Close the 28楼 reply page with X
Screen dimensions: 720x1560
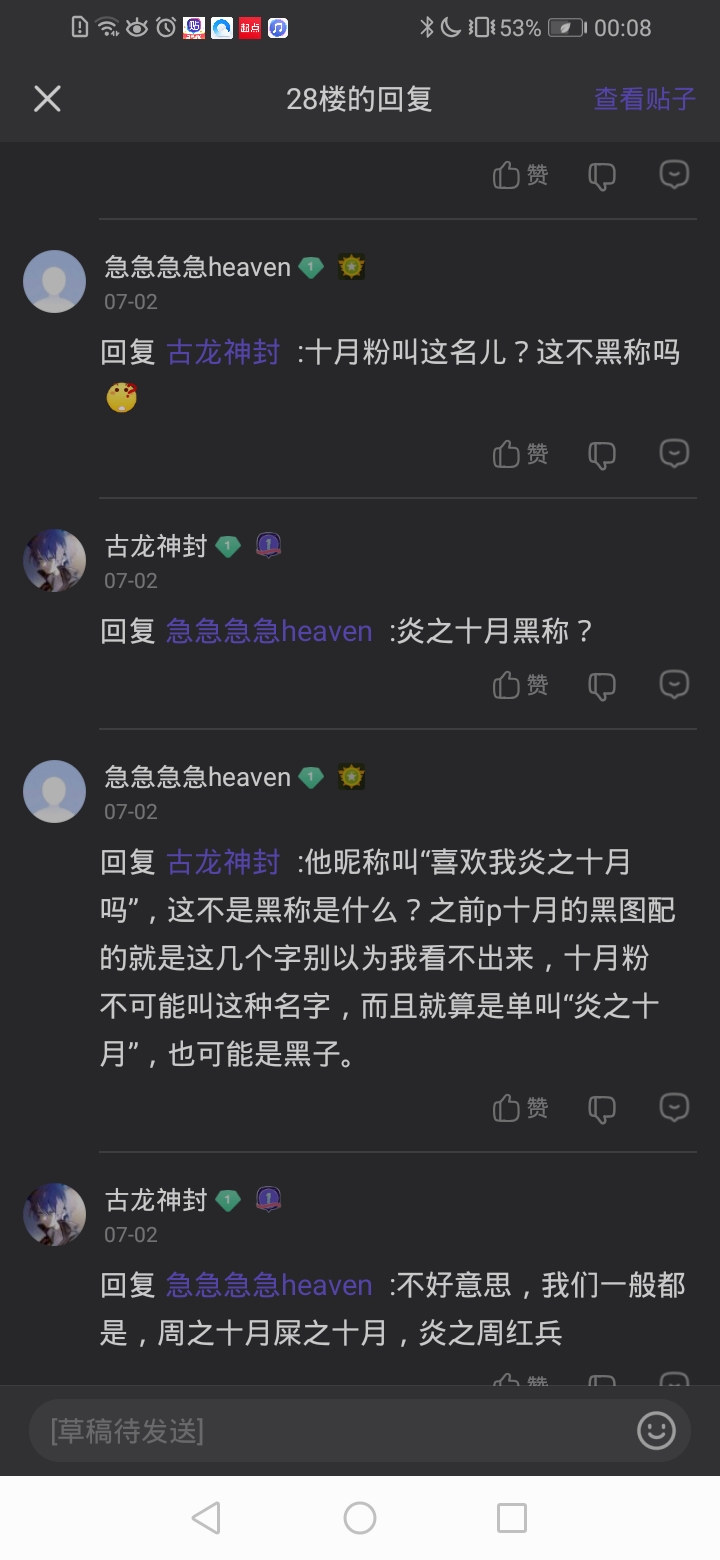(x=47, y=98)
